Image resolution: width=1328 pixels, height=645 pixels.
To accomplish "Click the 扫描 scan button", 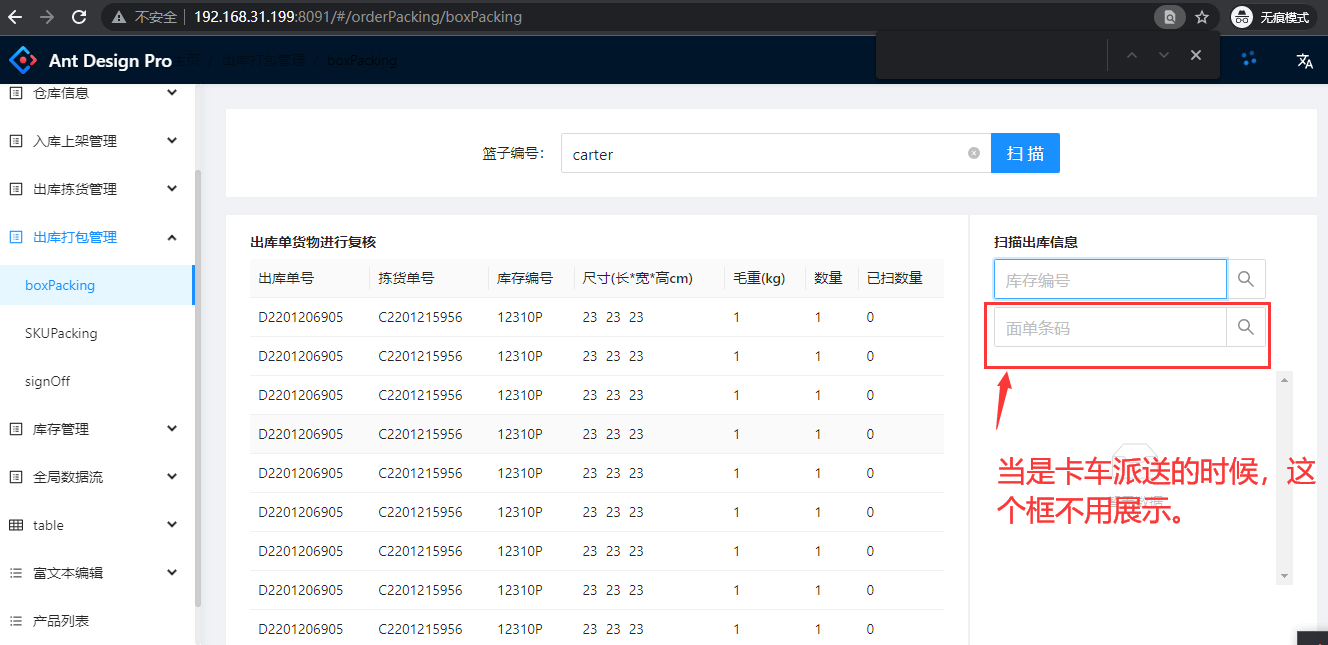I will (1025, 153).
